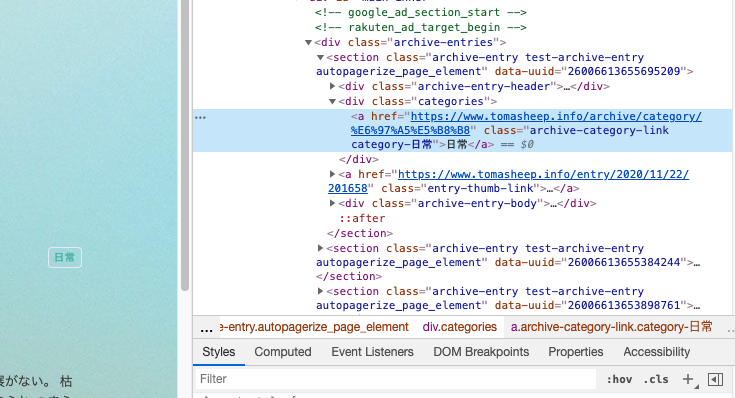Select the ::after pseudo-element row
The width and height of the screenshot is (735, 398).
(362, 218)
